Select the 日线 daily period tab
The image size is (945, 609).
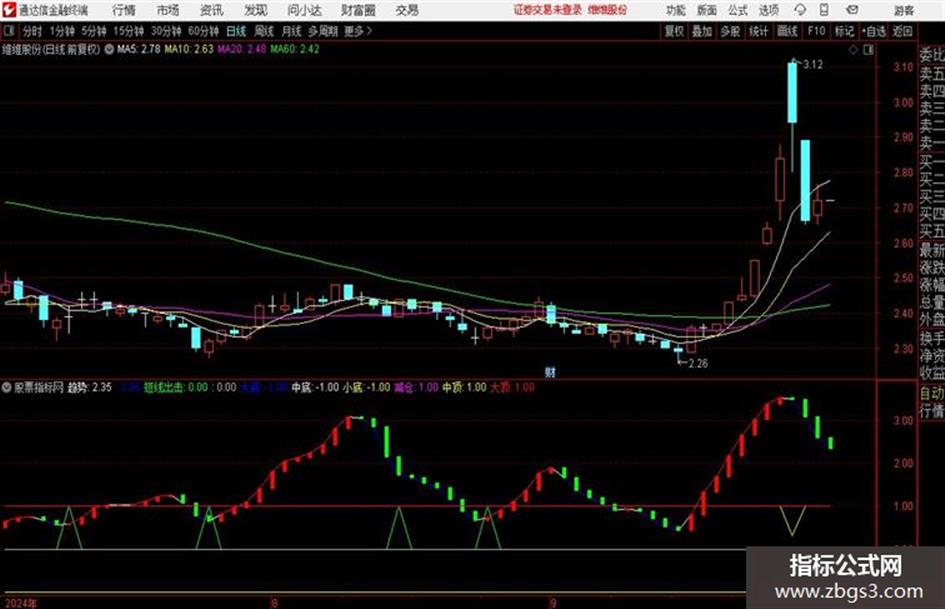point(236,31)
